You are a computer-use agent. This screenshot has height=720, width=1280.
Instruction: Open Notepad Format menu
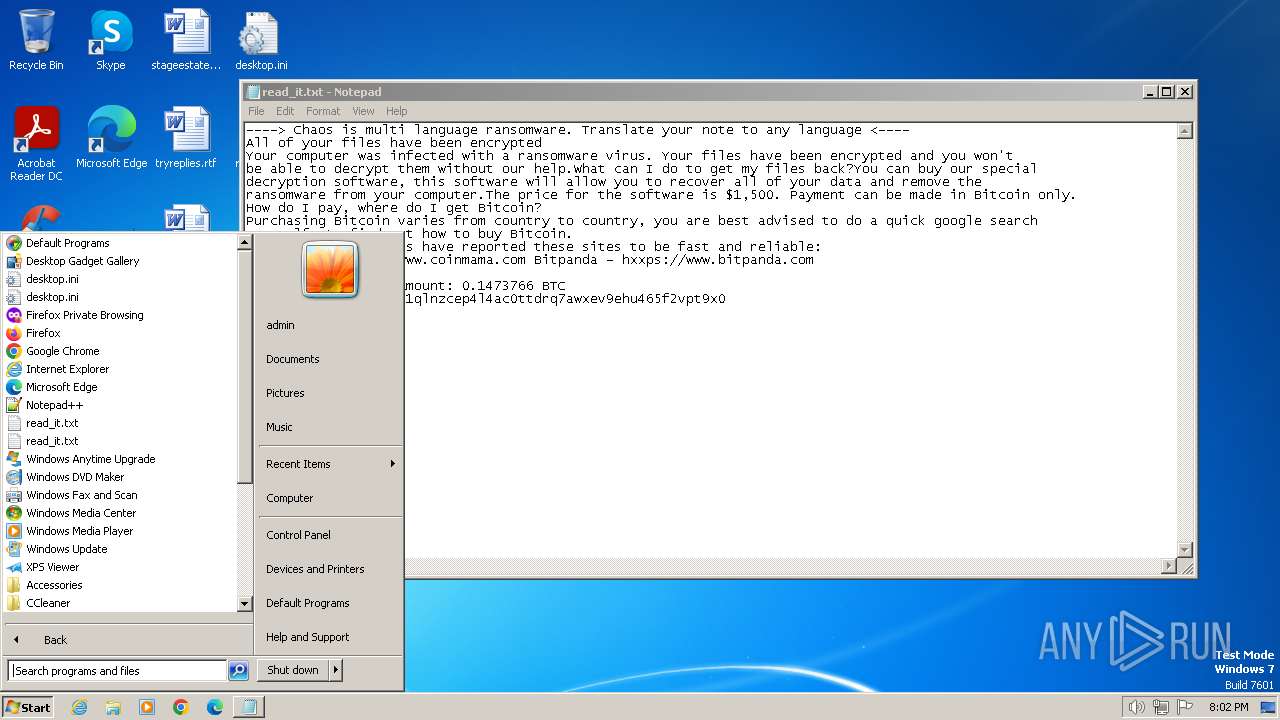(323, 111)
